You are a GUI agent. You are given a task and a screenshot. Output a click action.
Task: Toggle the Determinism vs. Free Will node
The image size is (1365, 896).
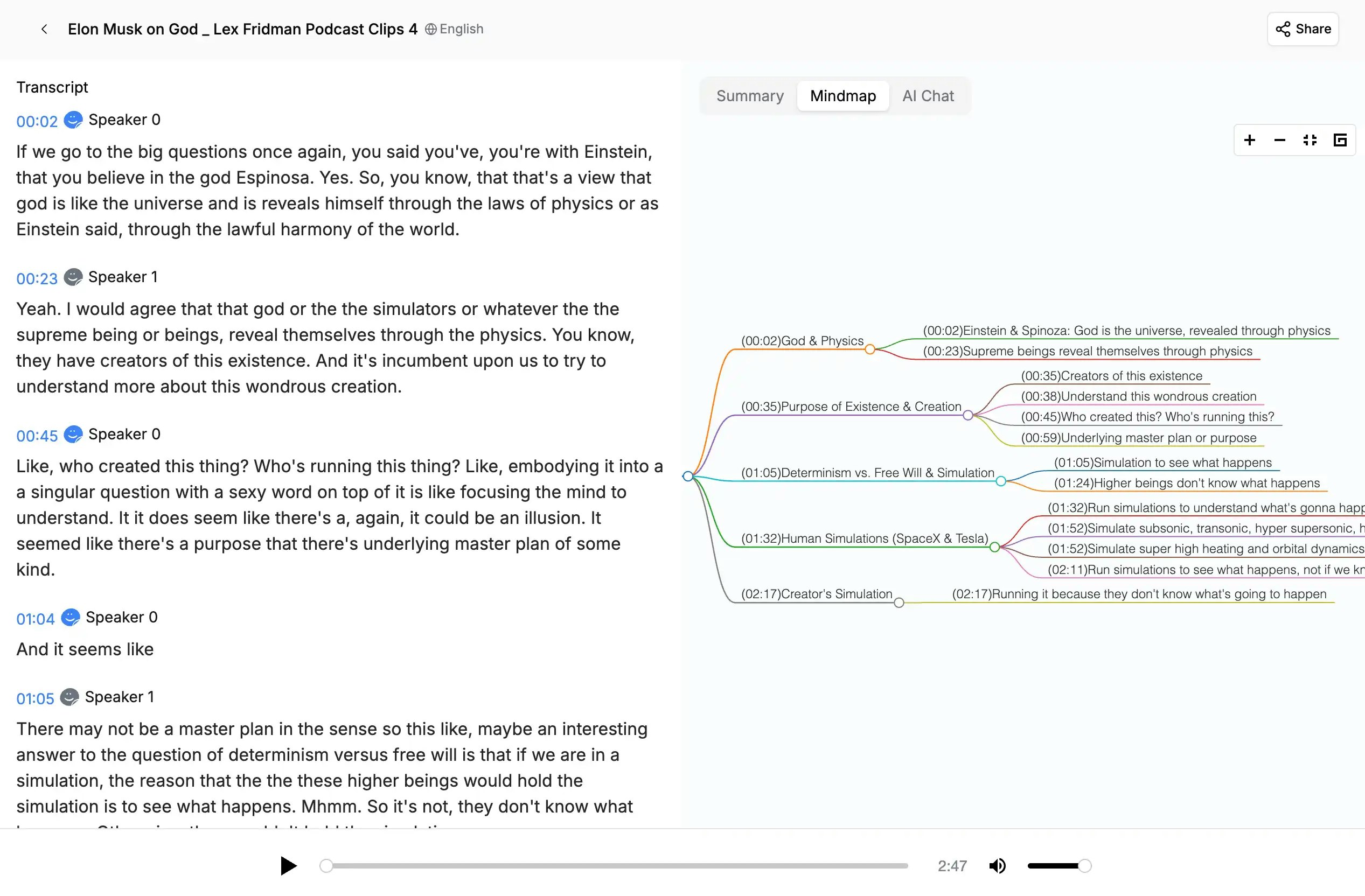coord(1001,481)
